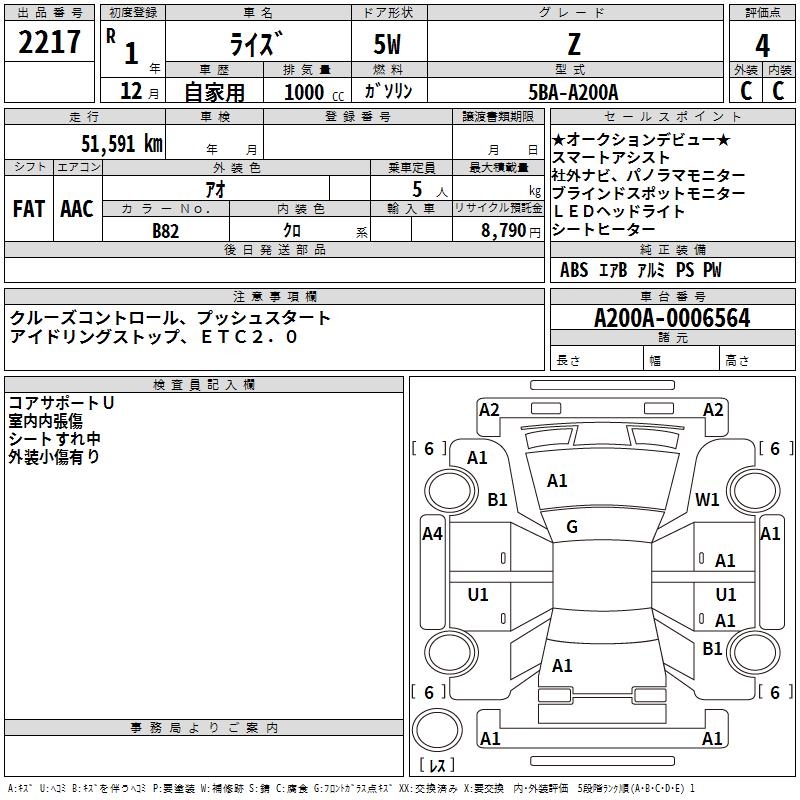The height and width of the screenshot is (800, 800).
Task: Select the セールスポイント section header
Action: tap(672, 116)
